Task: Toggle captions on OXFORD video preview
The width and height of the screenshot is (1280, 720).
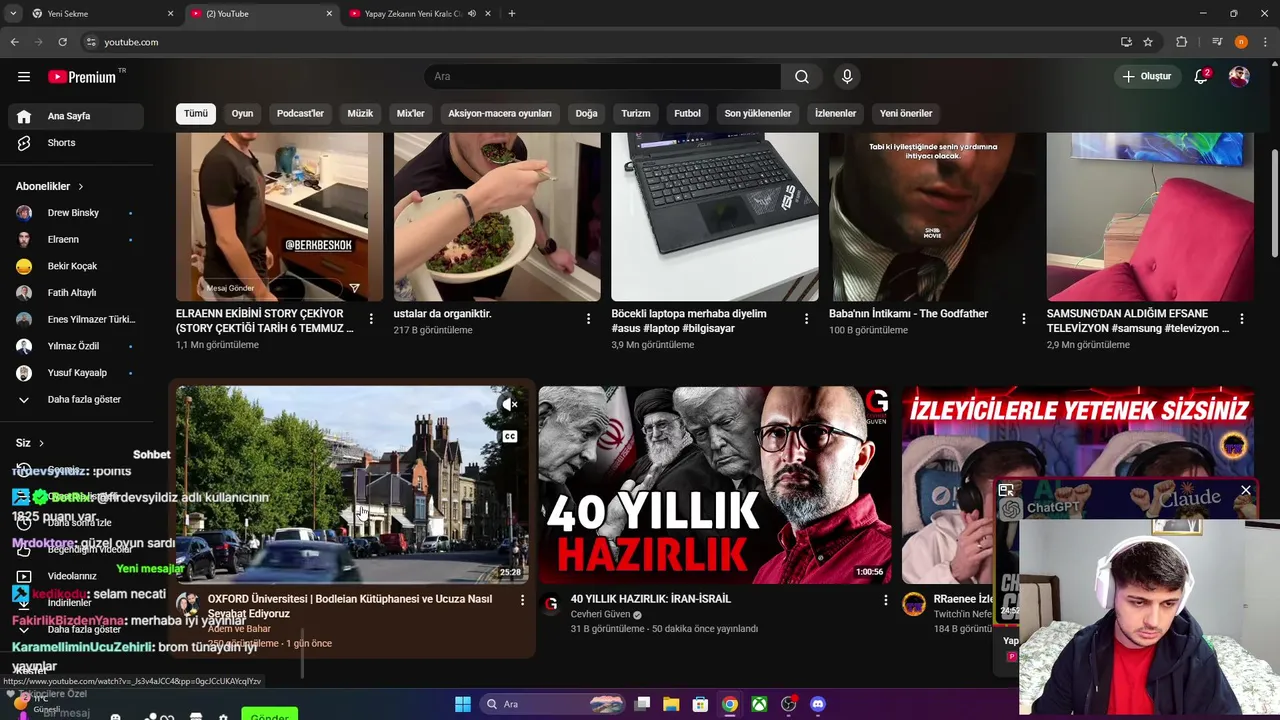Action: coord(510,437)
